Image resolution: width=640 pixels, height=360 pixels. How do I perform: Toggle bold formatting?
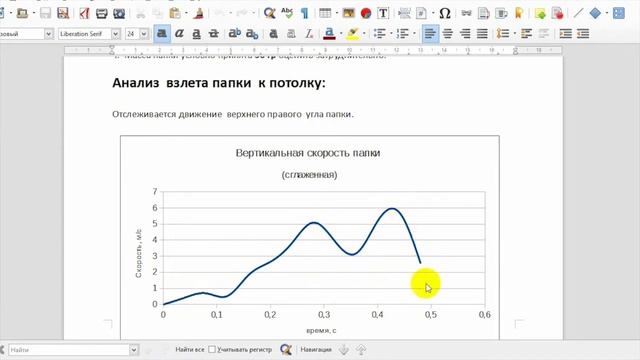tap(162, 33)
